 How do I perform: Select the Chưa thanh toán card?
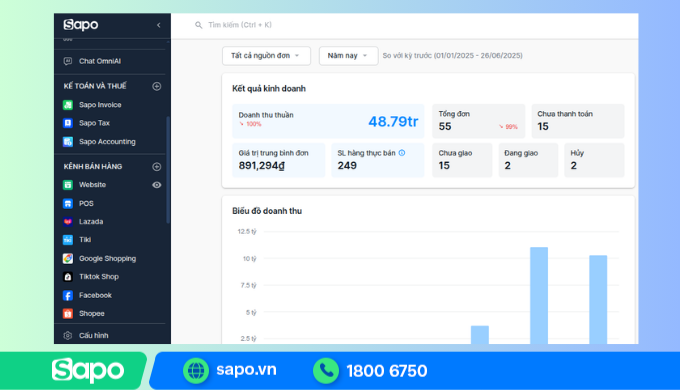point(578,121)
